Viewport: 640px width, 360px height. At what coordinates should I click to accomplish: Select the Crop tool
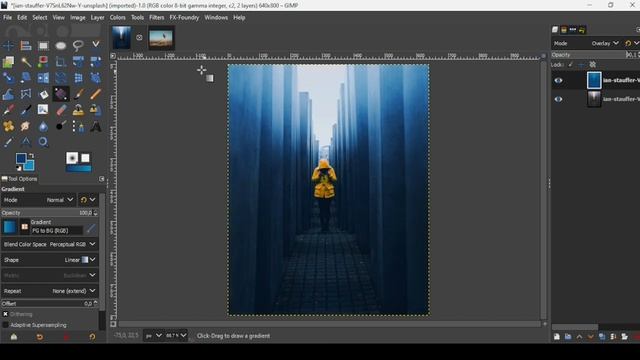tap(61, 62)
